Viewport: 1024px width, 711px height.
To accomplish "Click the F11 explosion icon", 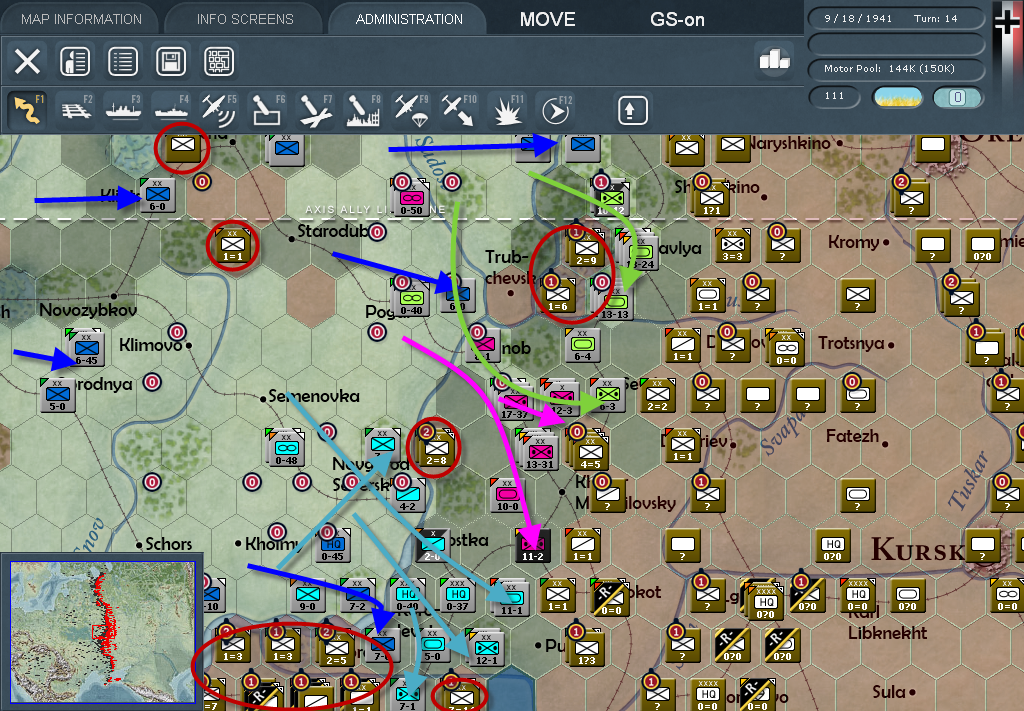I will coord(507,109).
